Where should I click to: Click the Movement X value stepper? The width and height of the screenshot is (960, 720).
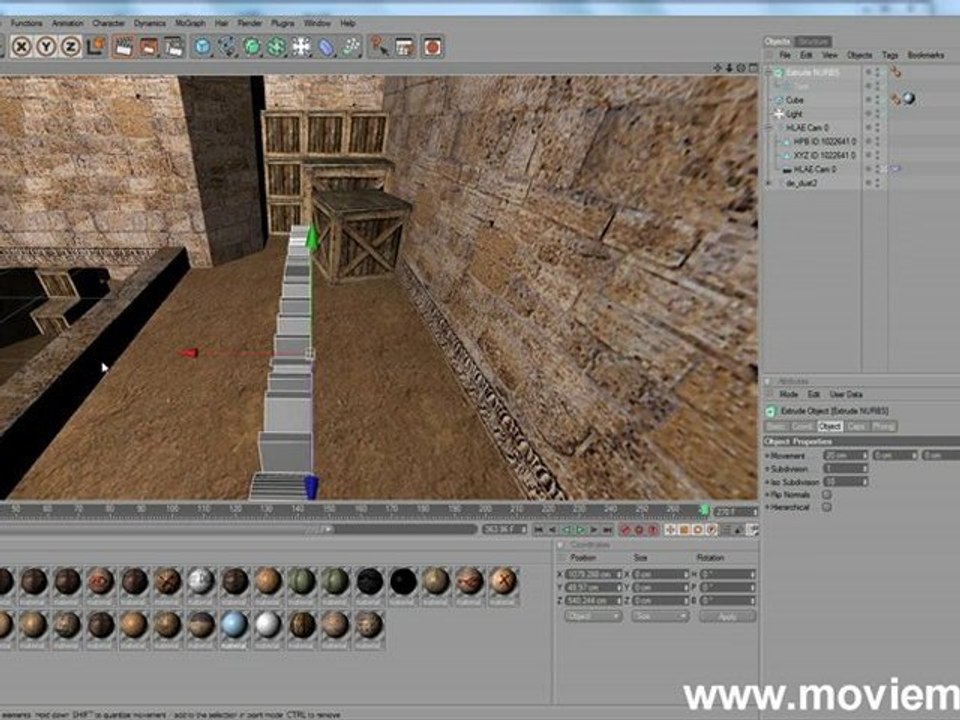coord(864,455)
